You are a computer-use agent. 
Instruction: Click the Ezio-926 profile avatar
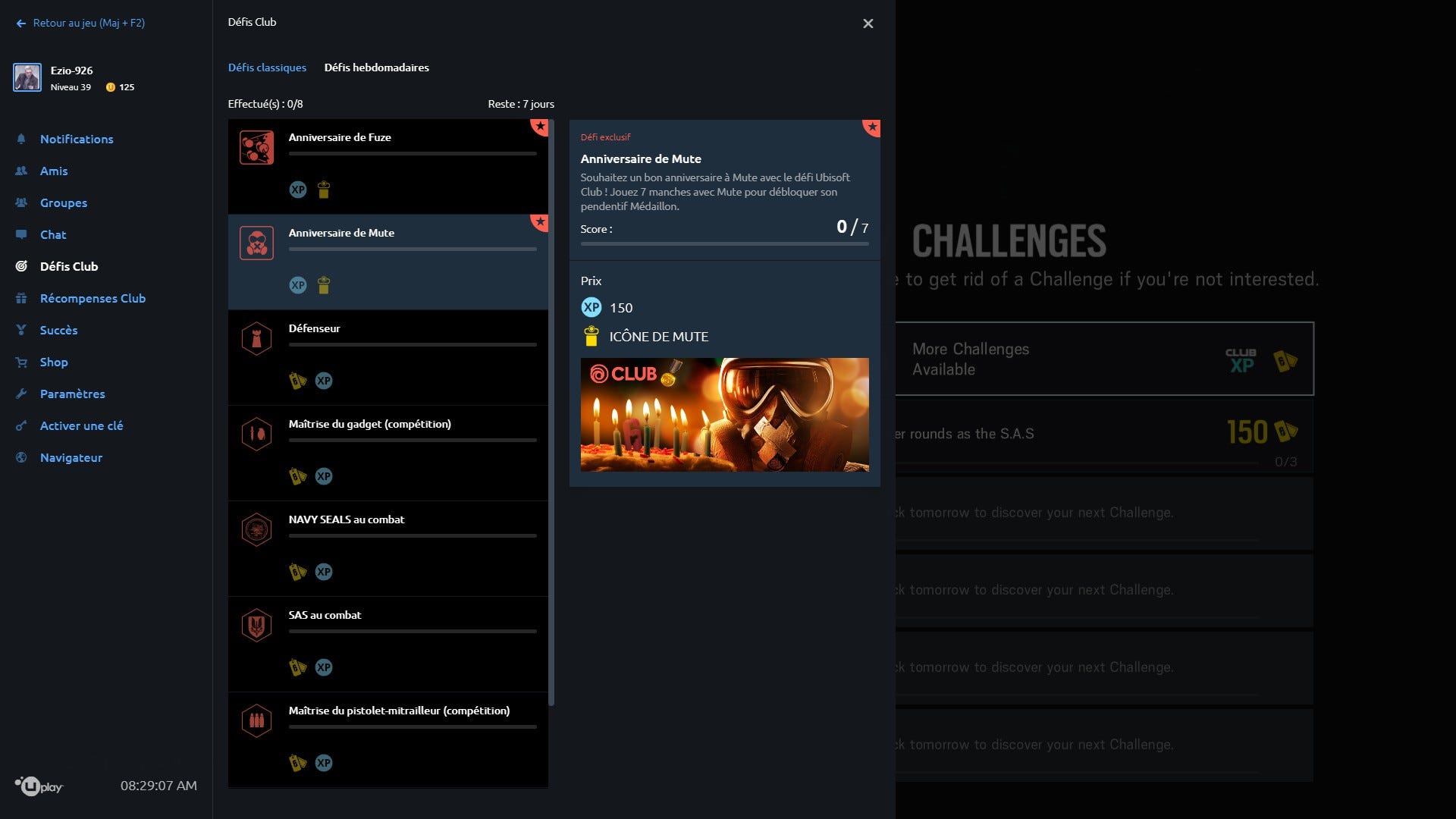coord(27,77)
